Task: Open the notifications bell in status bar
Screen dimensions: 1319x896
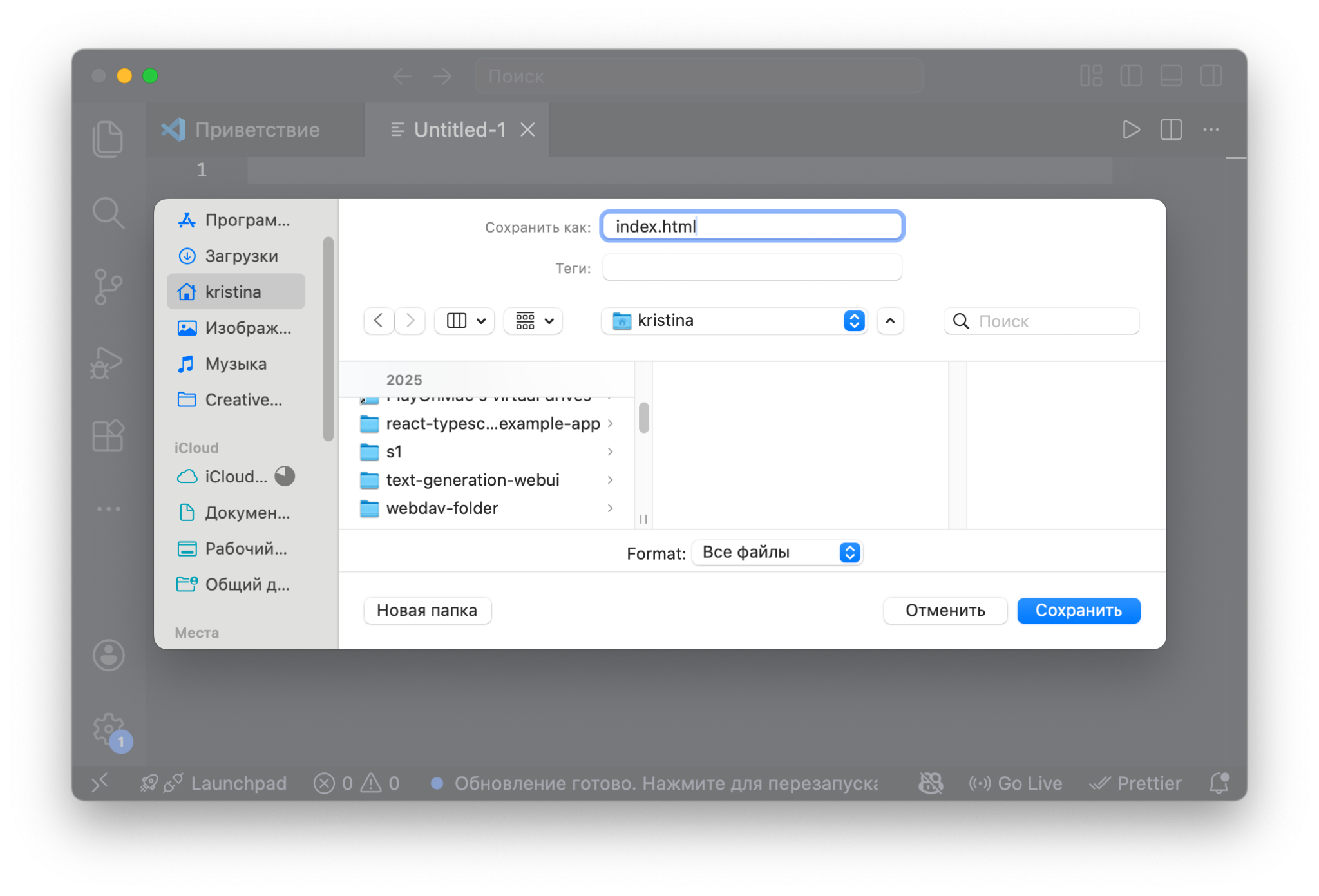Action: point(1219,783)
